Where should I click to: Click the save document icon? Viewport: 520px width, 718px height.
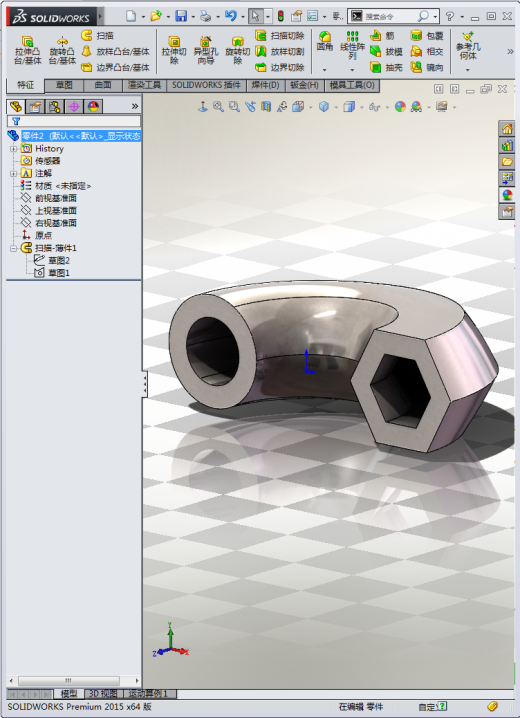(181, 16)
